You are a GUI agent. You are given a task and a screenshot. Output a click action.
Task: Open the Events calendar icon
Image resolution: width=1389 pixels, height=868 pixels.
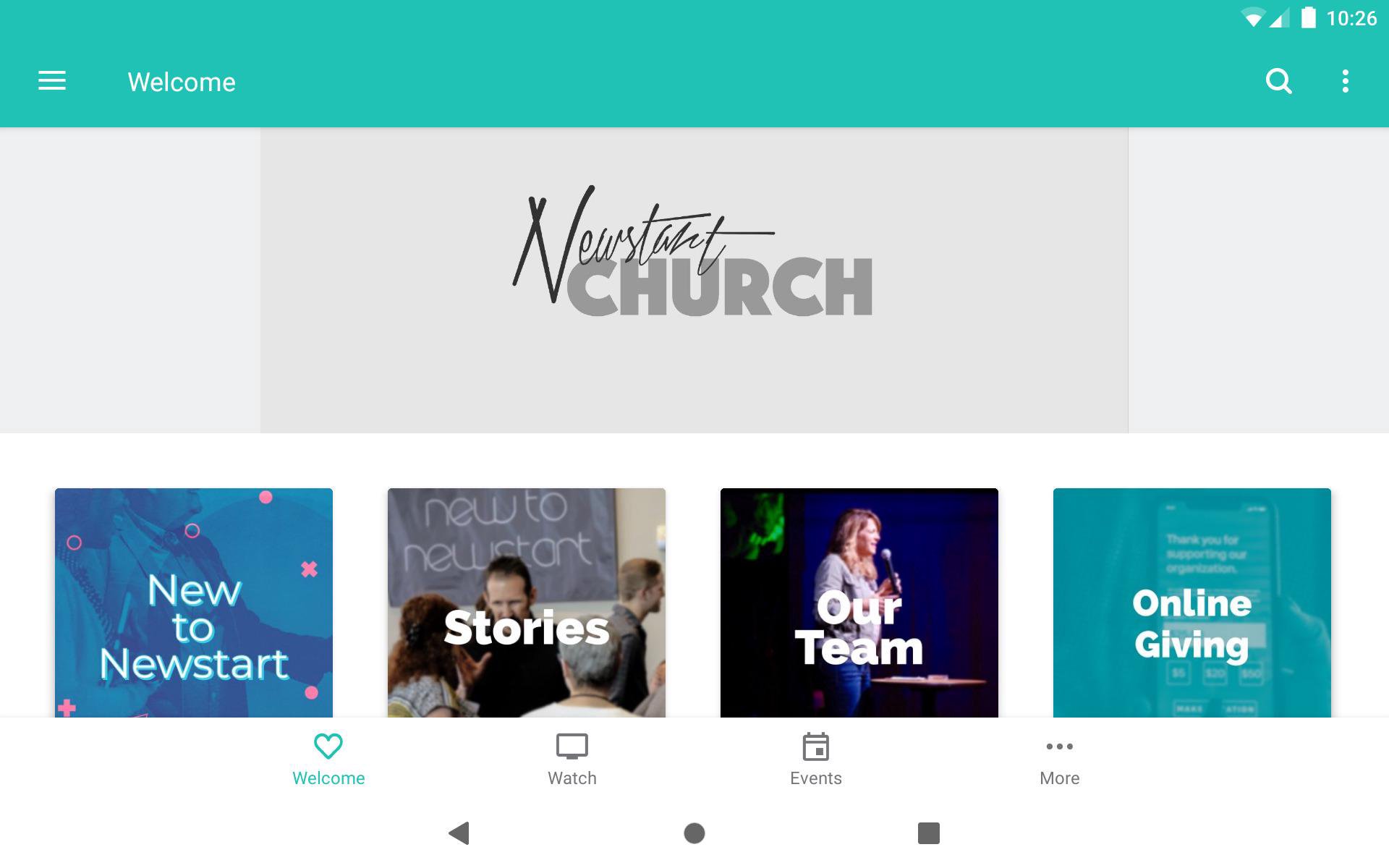(x=816, y=746)
